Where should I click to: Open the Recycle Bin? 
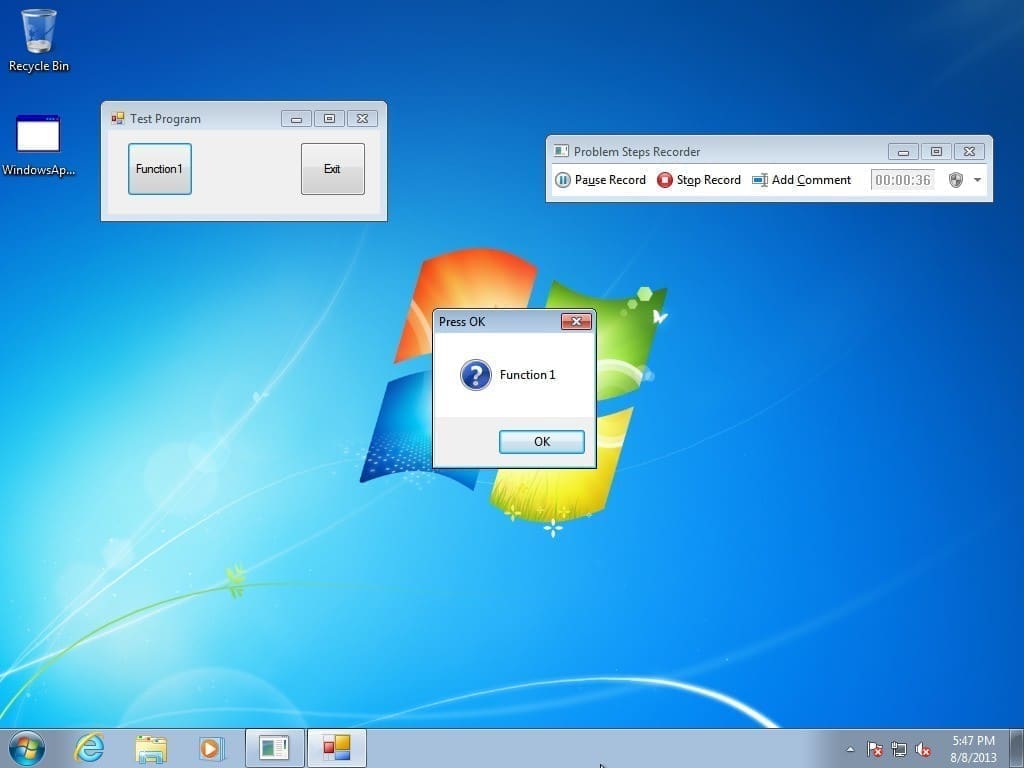tap(38, 30)
